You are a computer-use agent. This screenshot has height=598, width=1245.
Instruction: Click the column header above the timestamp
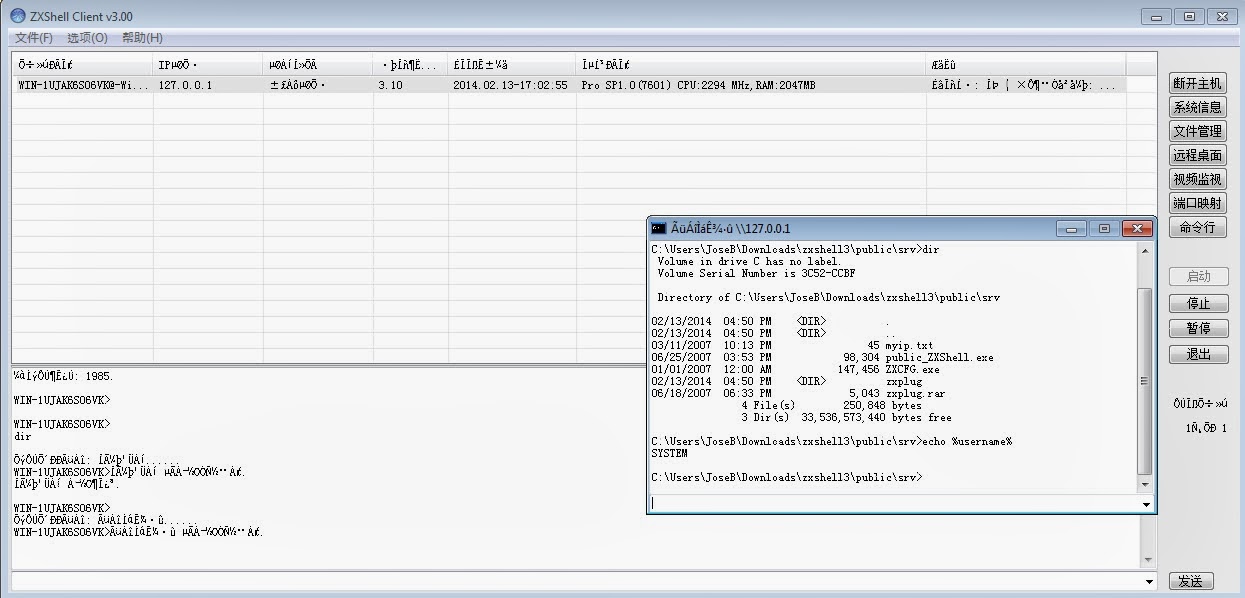click(512, 65)
